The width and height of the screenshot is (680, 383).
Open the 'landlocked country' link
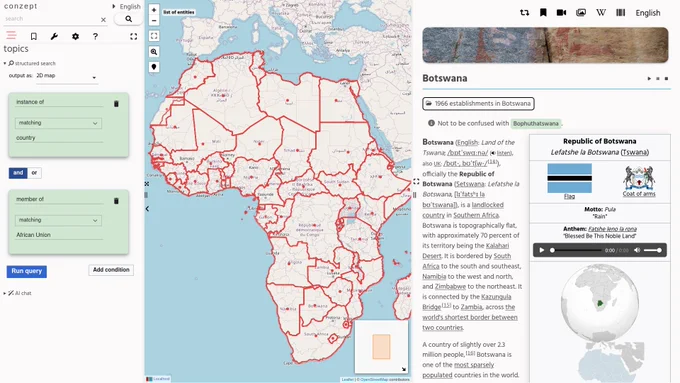463,210
